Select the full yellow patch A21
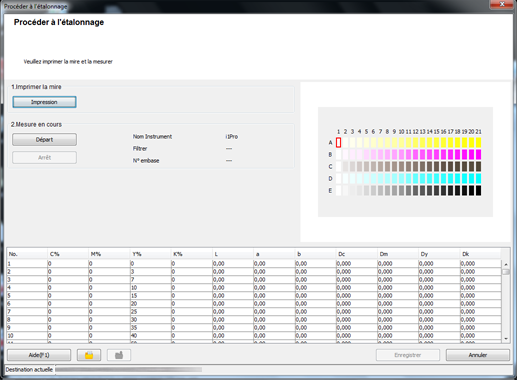This screenshot has height=380, width=517. click(x=478, y=142)
